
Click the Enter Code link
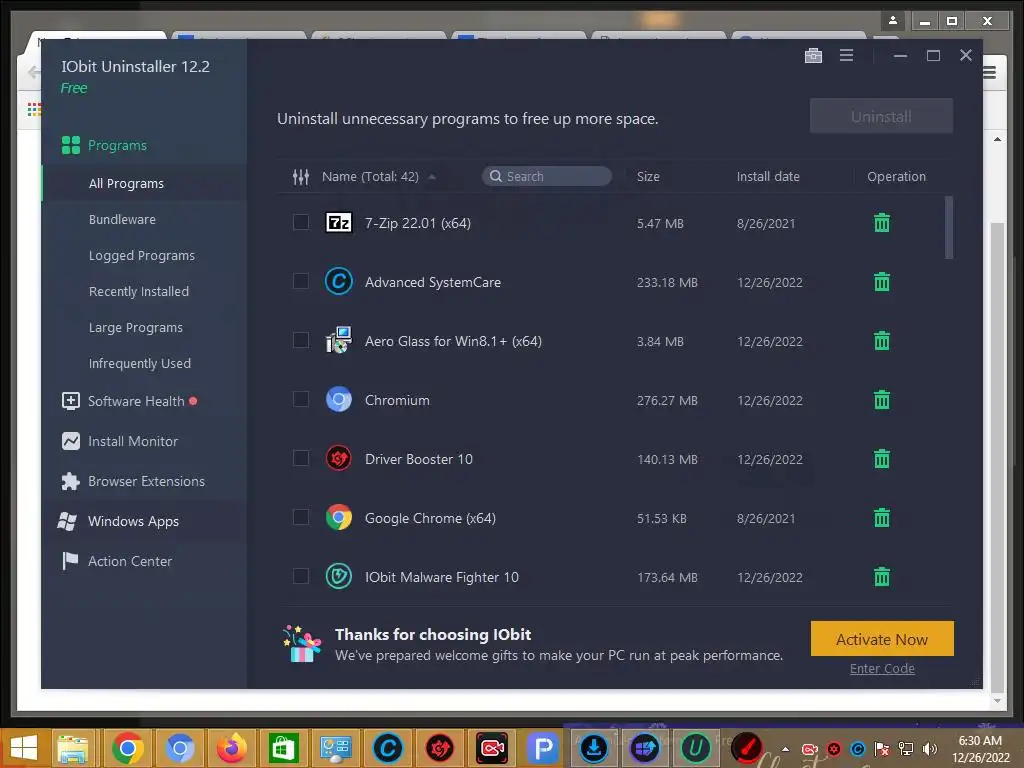[882, 669]
